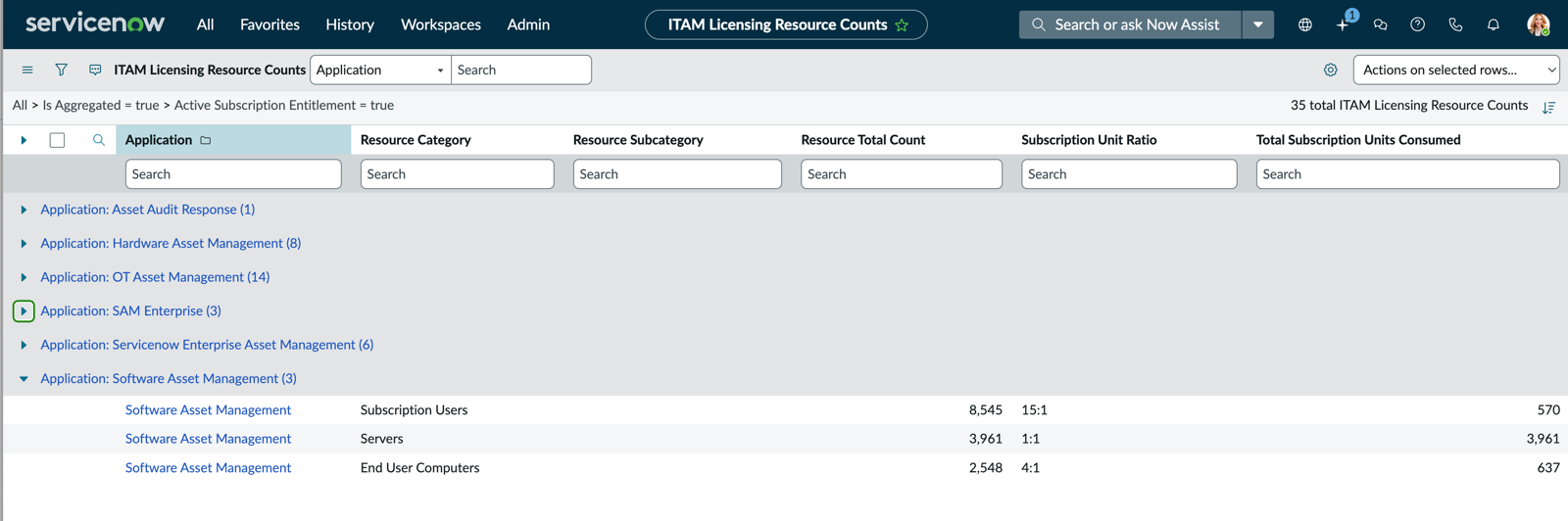Open Application: Software Asset Management (3) link
Image resolution: width=1568 pixels, height=521 pixels.
[169, 378]
